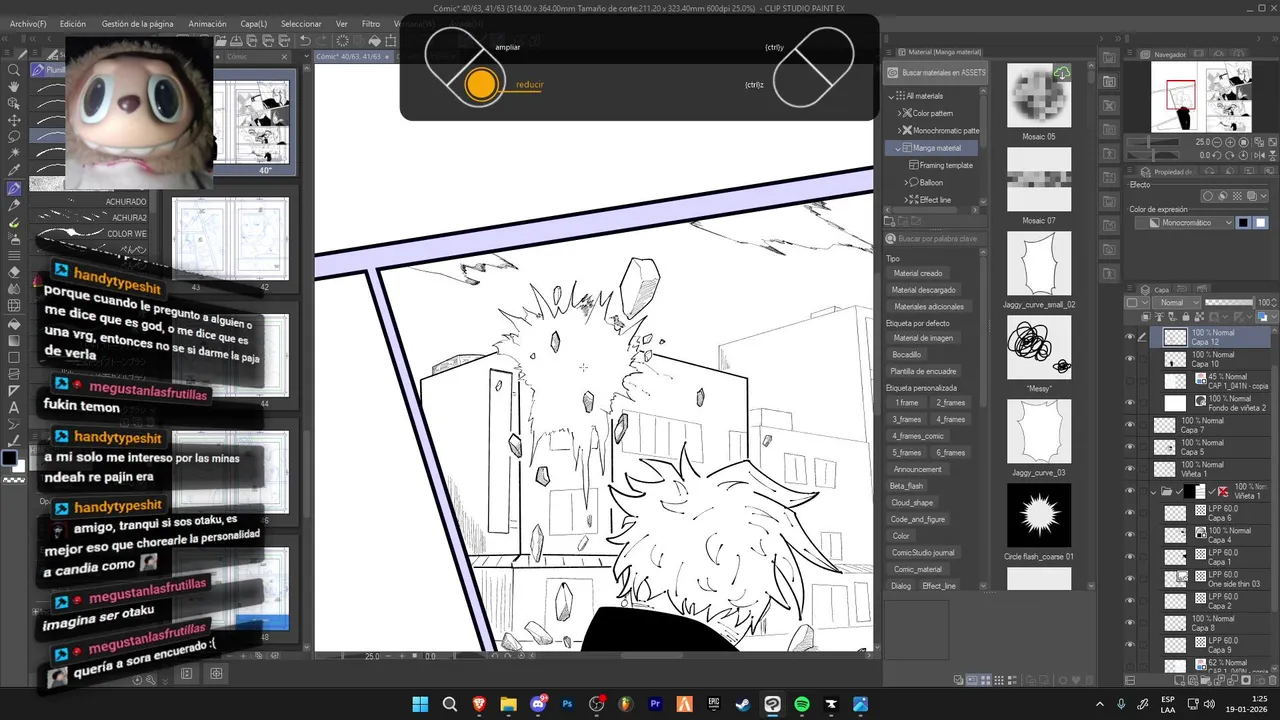Screen dimensions: 1280x720
Task: Select the Eyedropper tool
Action: tap(14, 171)
